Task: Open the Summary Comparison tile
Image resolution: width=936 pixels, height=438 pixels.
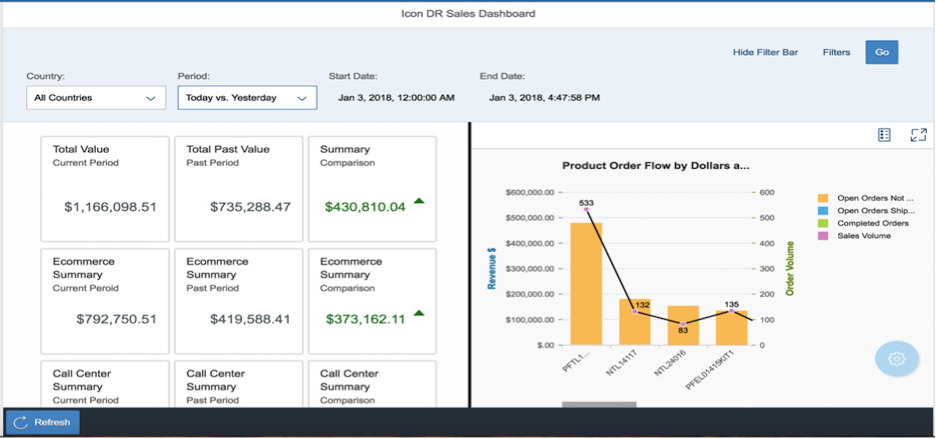Action: 372,189
